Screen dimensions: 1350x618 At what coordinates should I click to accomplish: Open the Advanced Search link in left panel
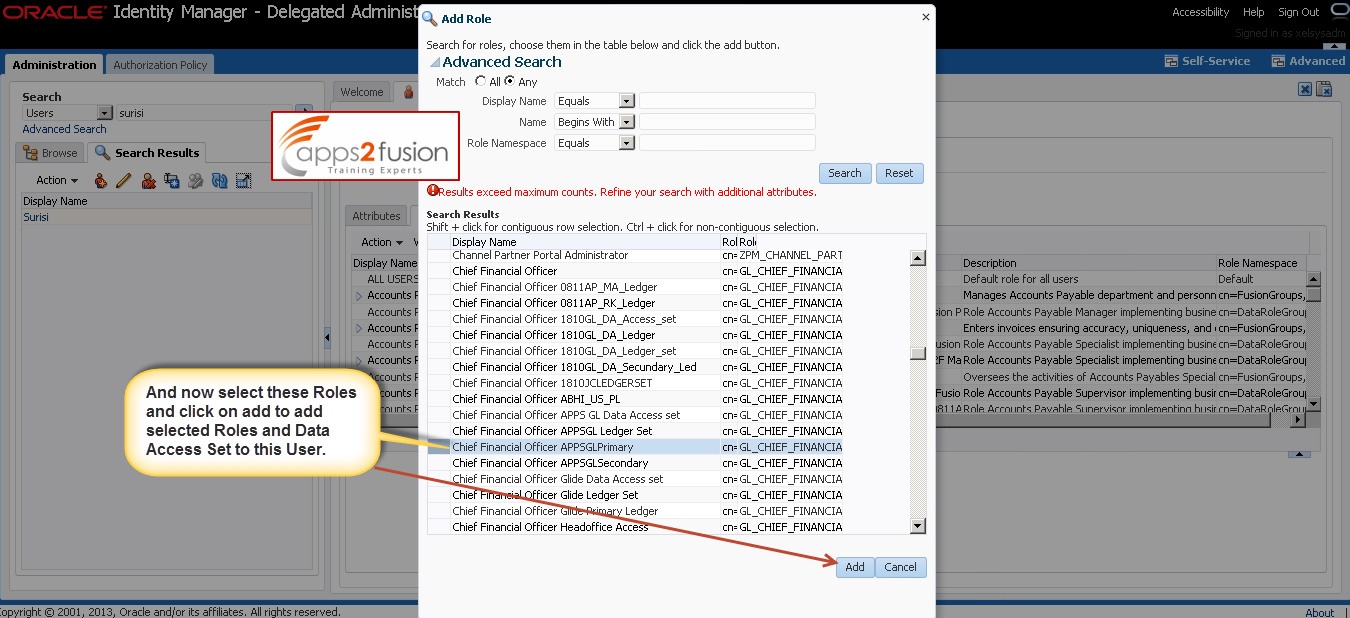64,129
